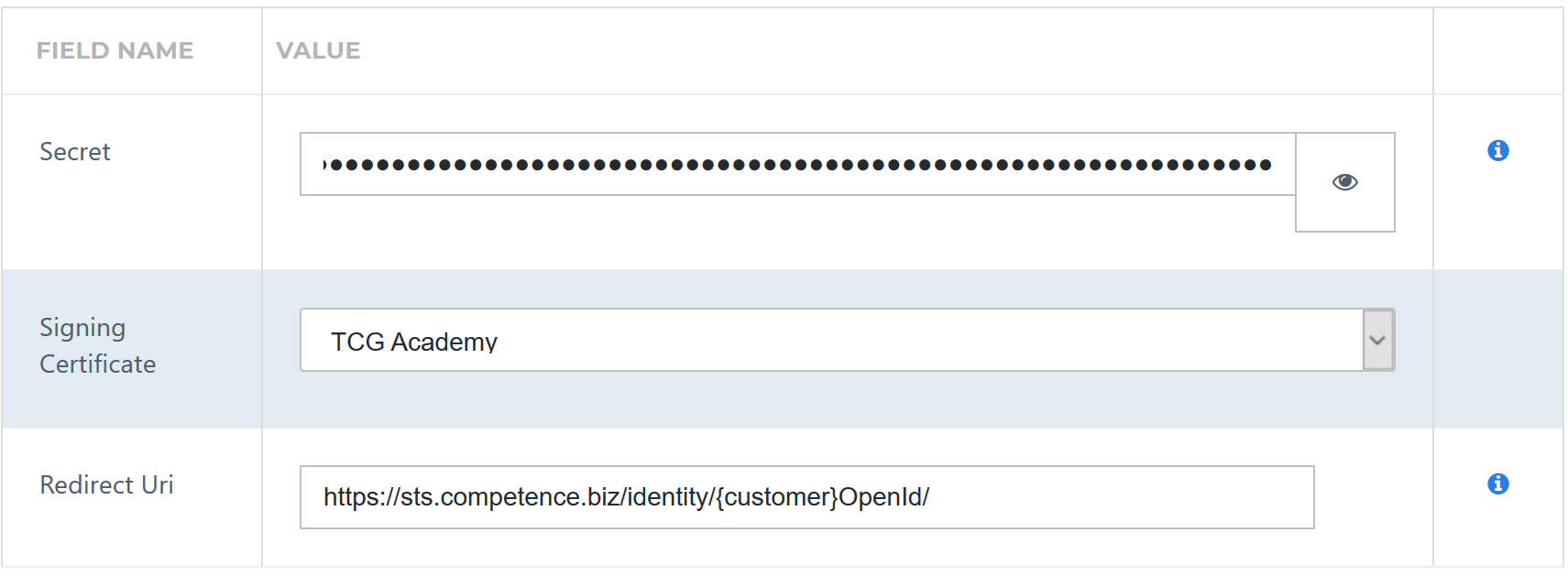Select the Secret field label
1568x576 pixels.
(75, 151)
